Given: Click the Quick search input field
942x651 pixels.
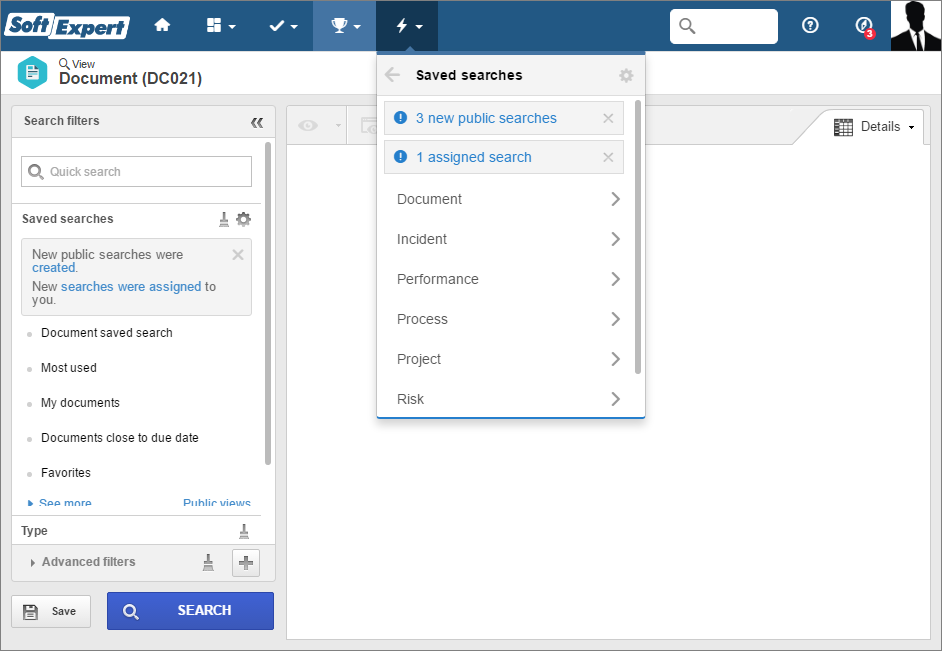Looking at the screenshot, I should pos(136,172).
